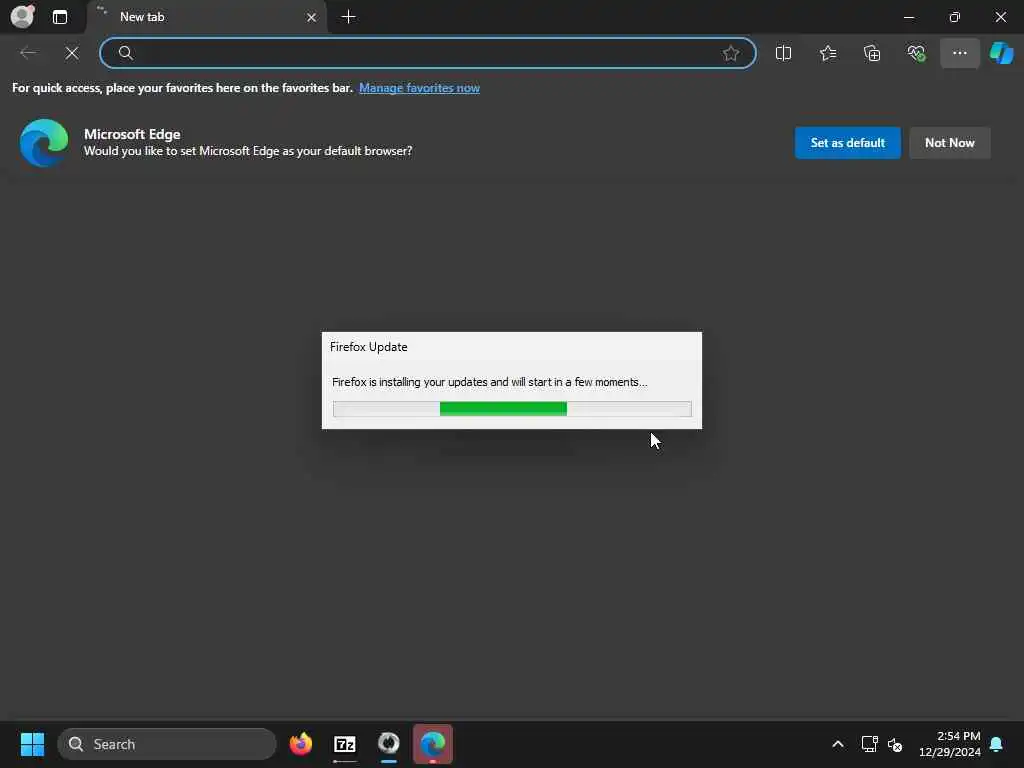
Task: Open the round gray taskbar app
Action: point(389,744)
